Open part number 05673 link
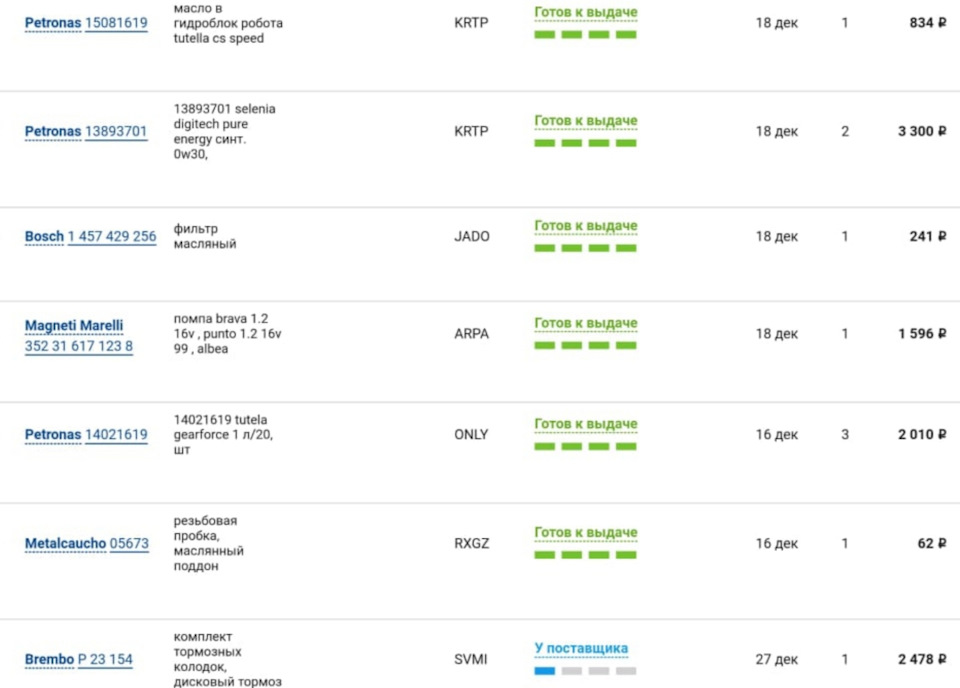 129,544
